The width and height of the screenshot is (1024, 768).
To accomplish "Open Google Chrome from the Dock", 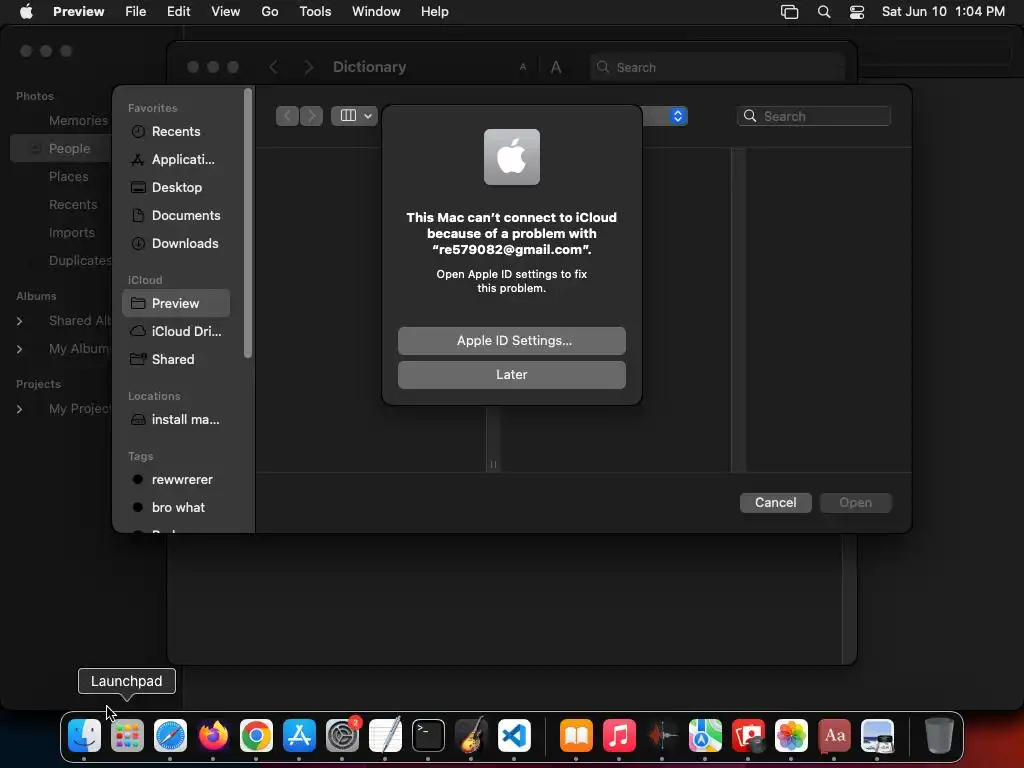I will [x=256, y=736].
